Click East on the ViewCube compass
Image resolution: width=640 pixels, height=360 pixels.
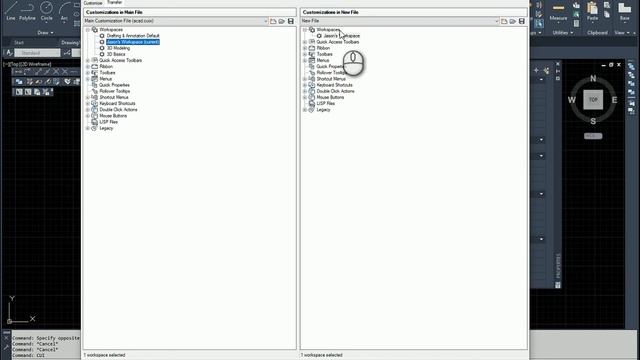pos(614,100)
